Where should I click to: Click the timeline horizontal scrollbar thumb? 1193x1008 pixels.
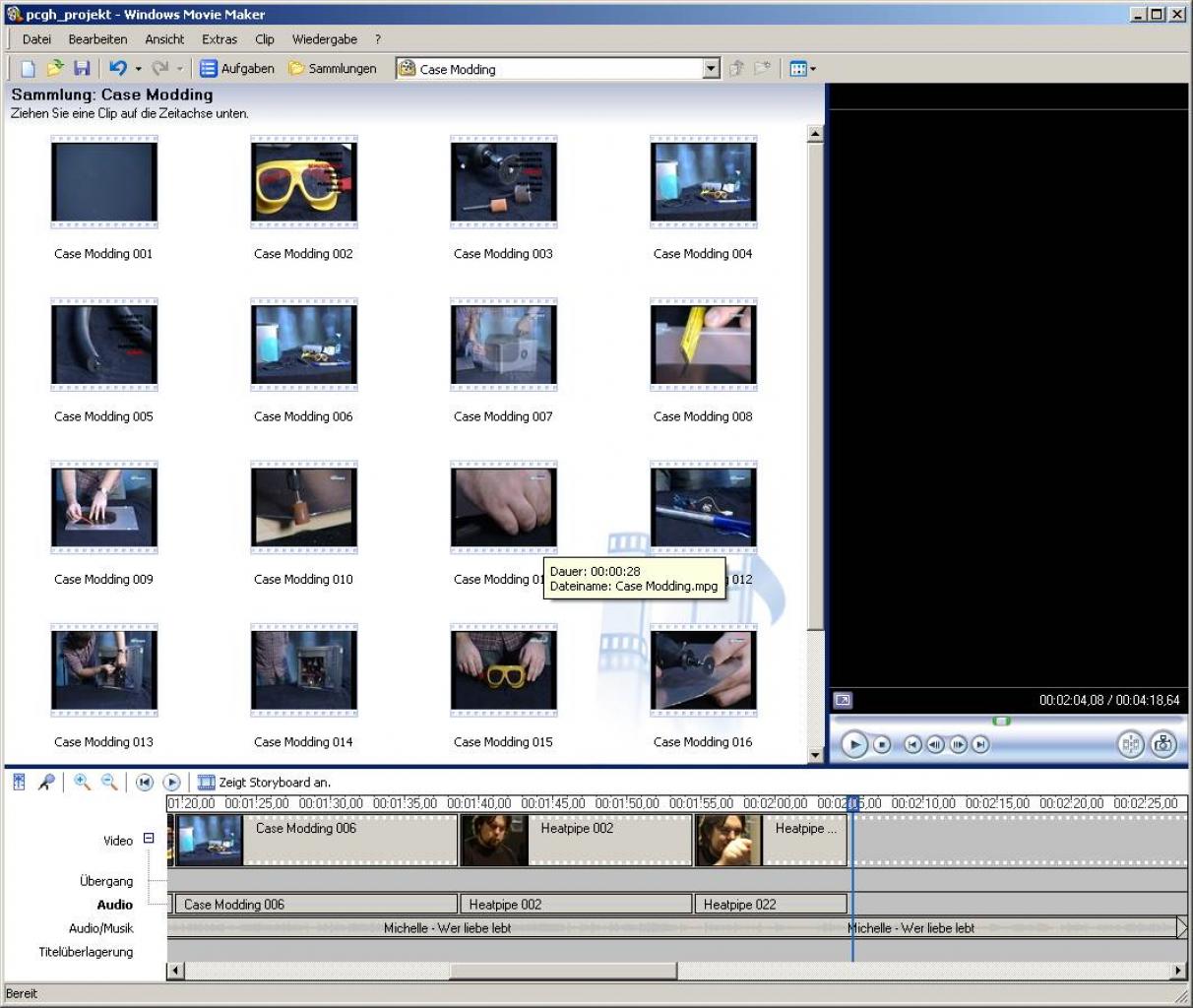[x=563, y=971]
